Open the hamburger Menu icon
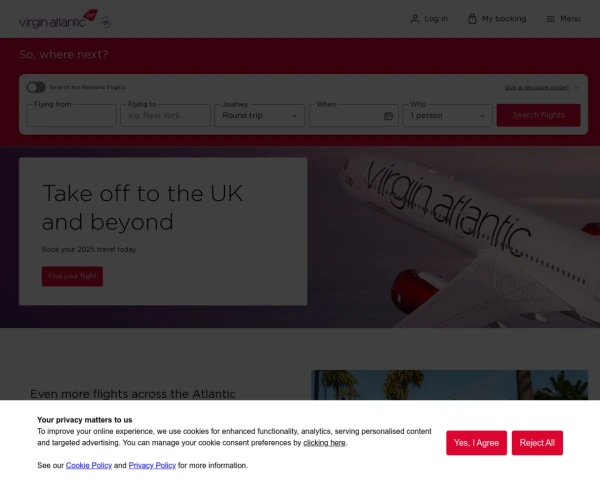Viewport: 600px width, 480px height. click(x=550, y=19)
